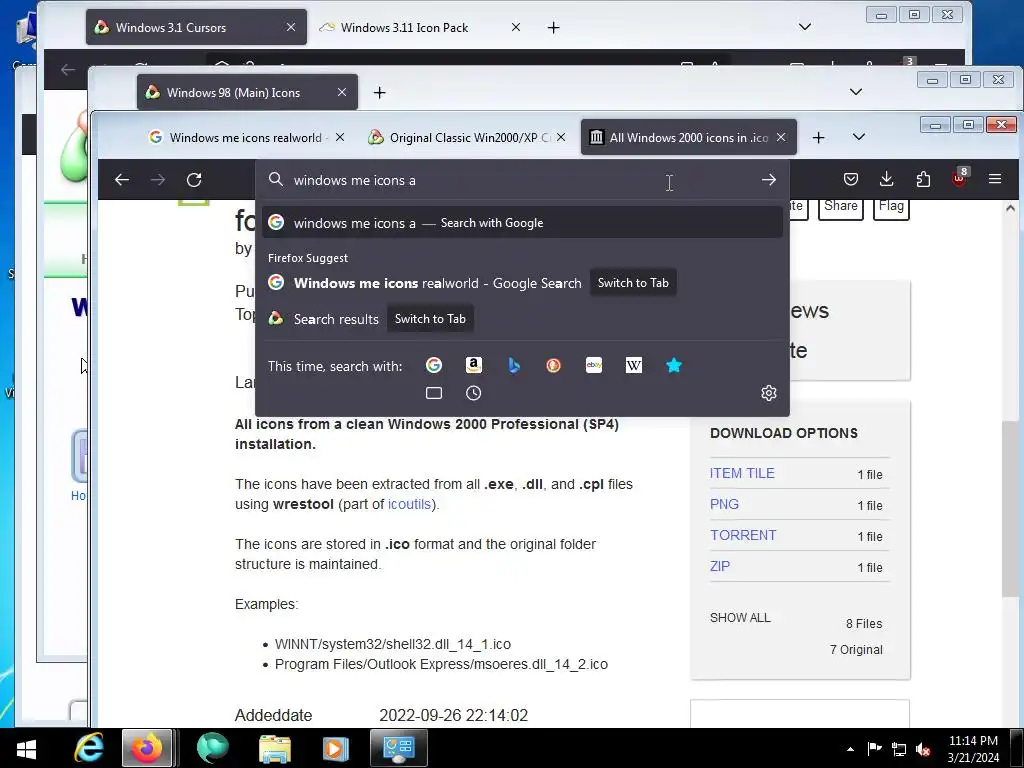The image size is (1024, 768).
Task: Search history using the clock icon
Action: coord(473,393)
